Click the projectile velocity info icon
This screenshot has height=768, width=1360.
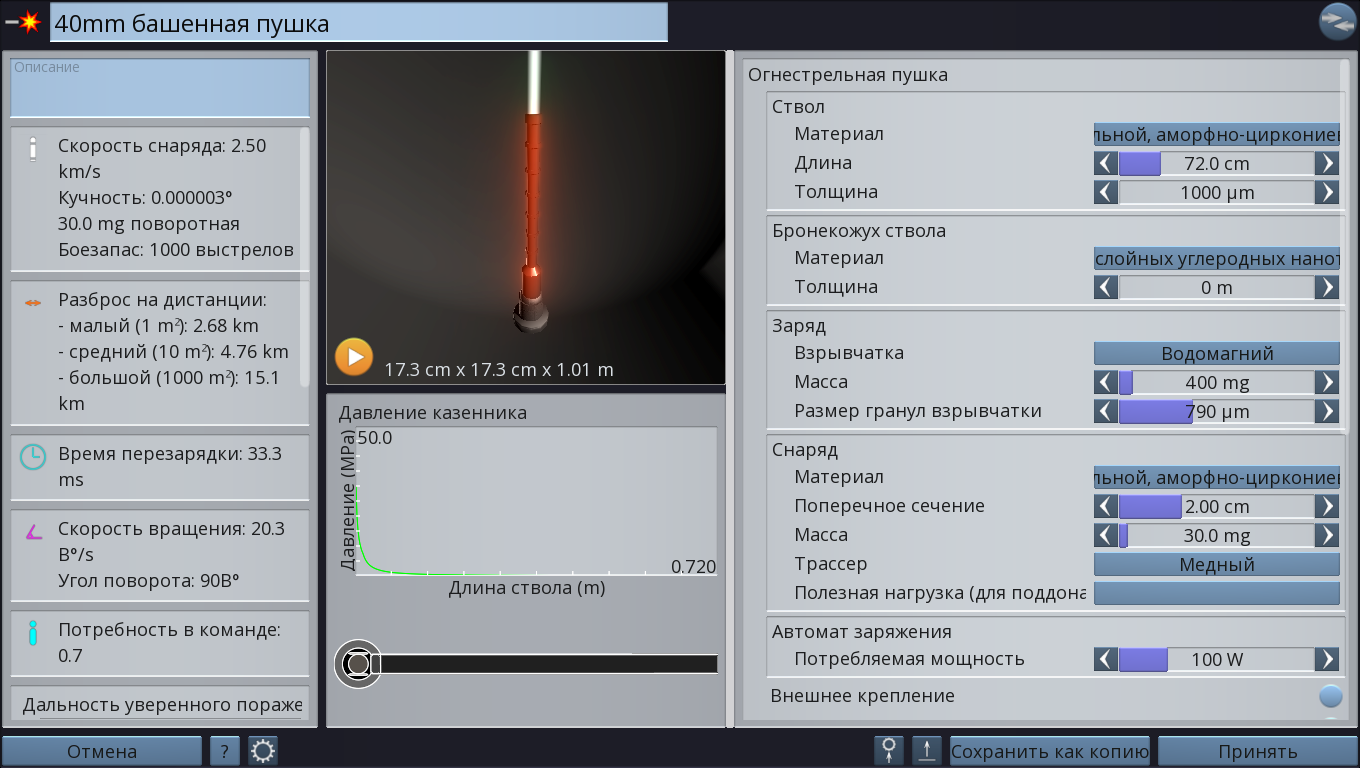click(x=33, y=148)
